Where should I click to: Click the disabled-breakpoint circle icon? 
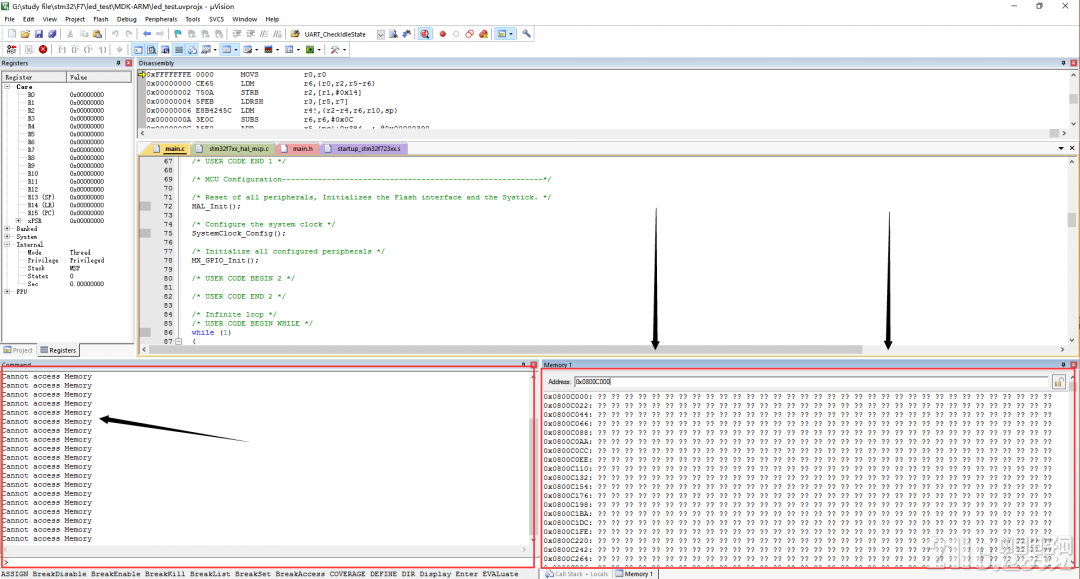click(x=456, y=34)
